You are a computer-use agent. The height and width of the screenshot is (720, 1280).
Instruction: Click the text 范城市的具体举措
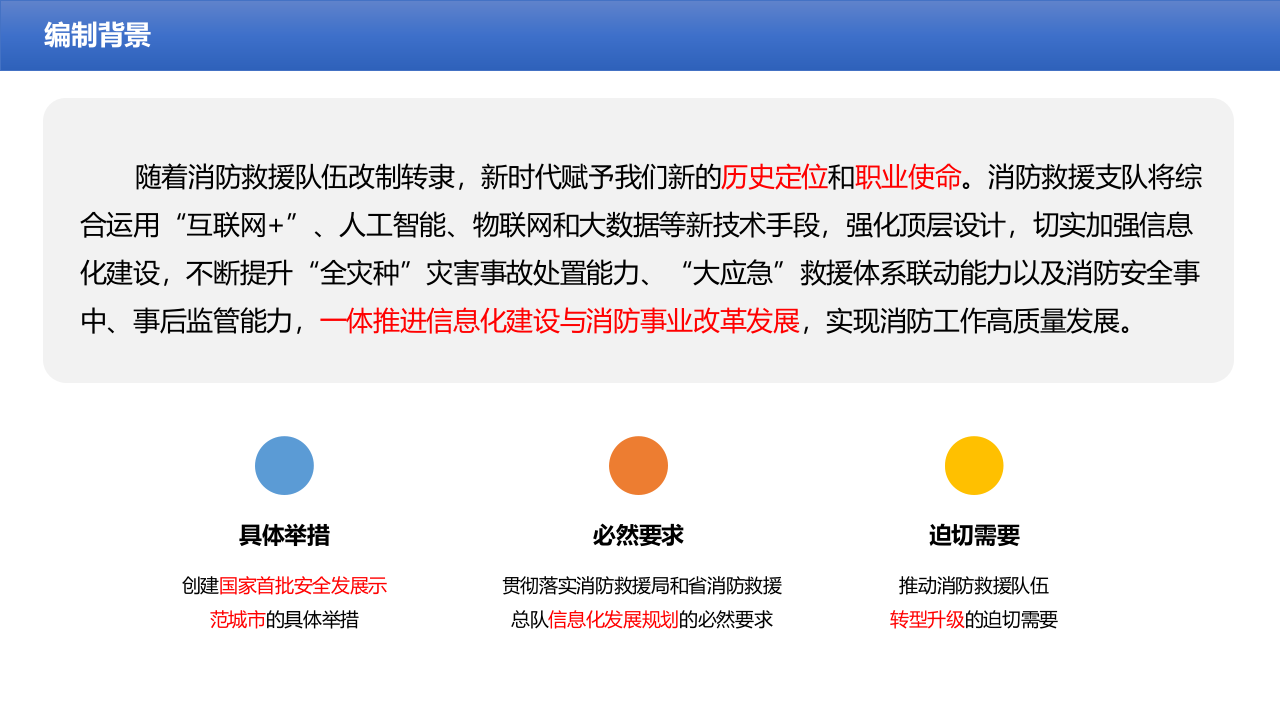point(285,618)
